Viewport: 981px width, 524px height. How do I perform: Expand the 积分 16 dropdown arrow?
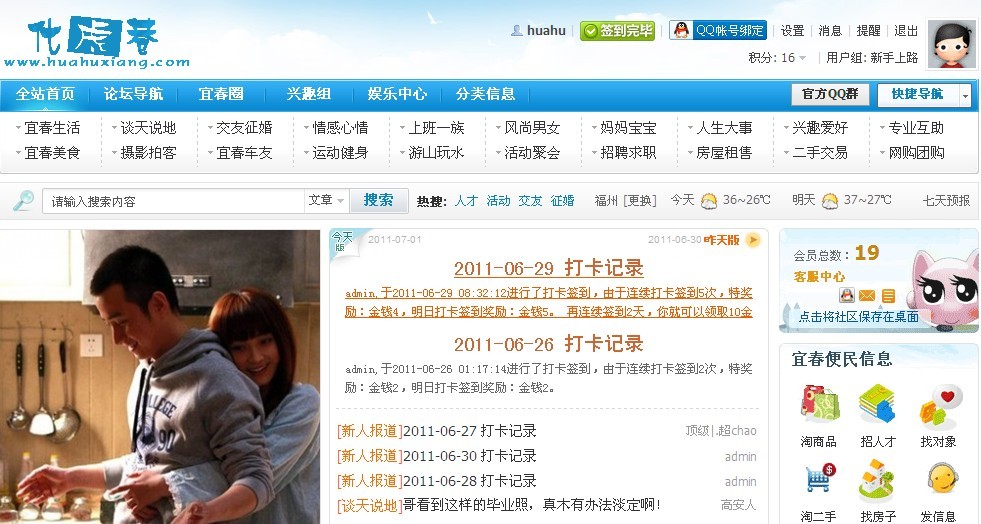pos(803,58)
